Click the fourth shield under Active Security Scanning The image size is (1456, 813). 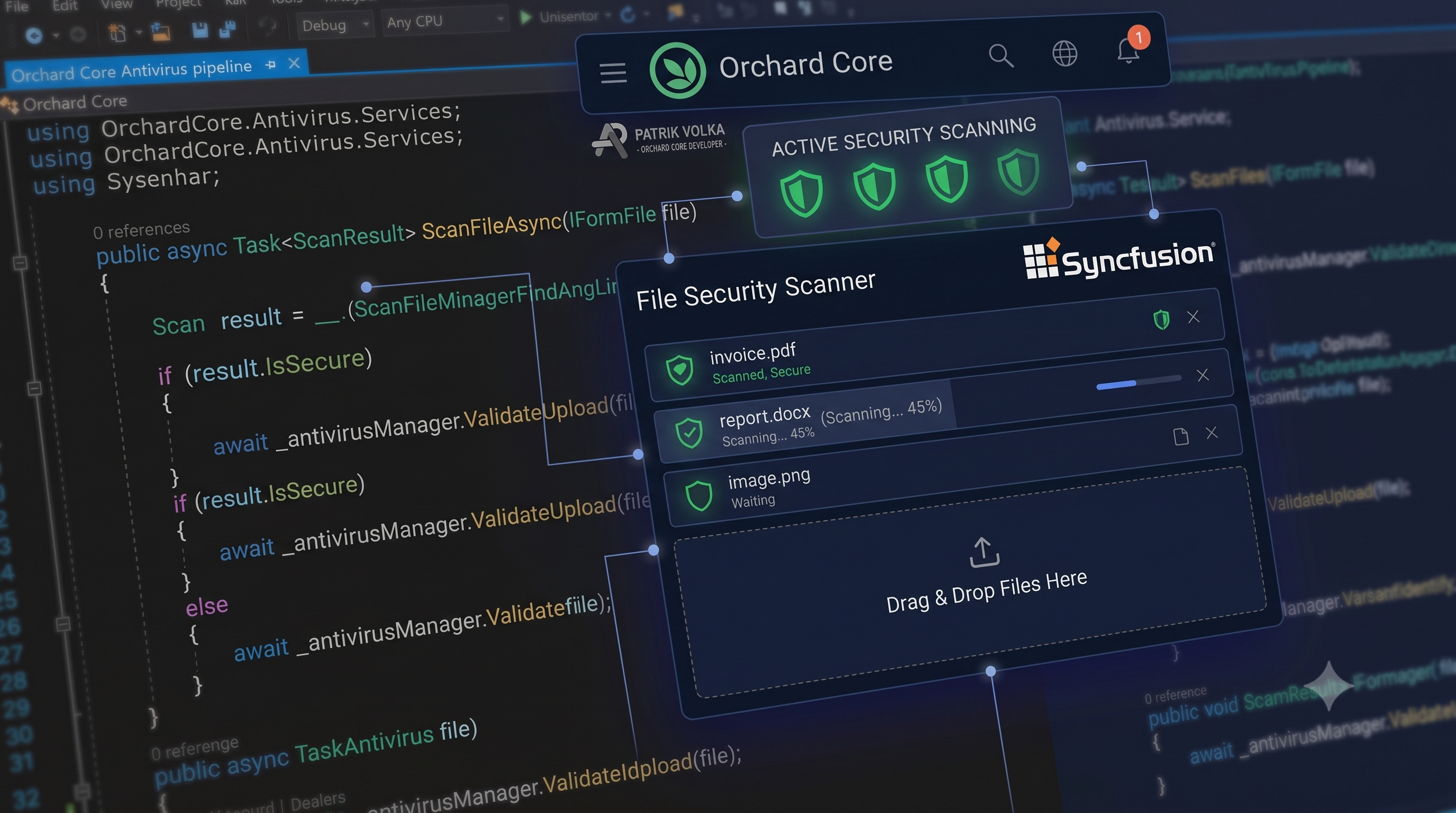(x=1018, y=171)
